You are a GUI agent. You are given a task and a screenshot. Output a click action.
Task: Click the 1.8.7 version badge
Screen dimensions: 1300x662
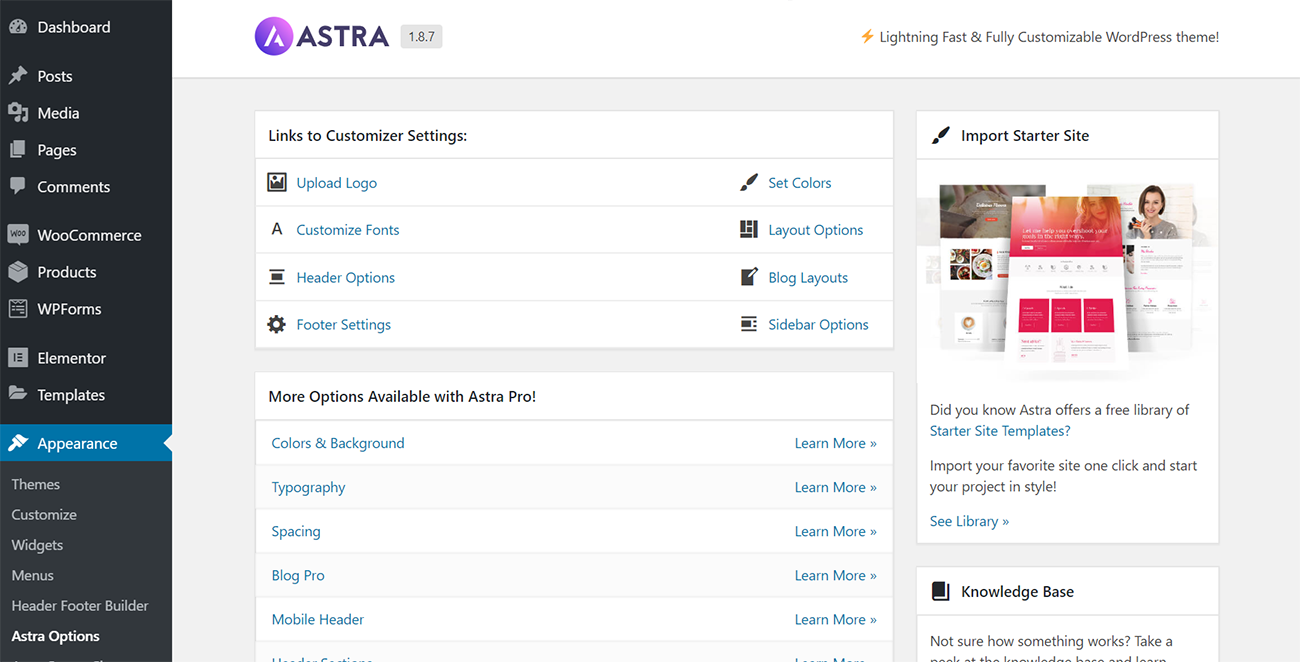(x=421, y=37)
